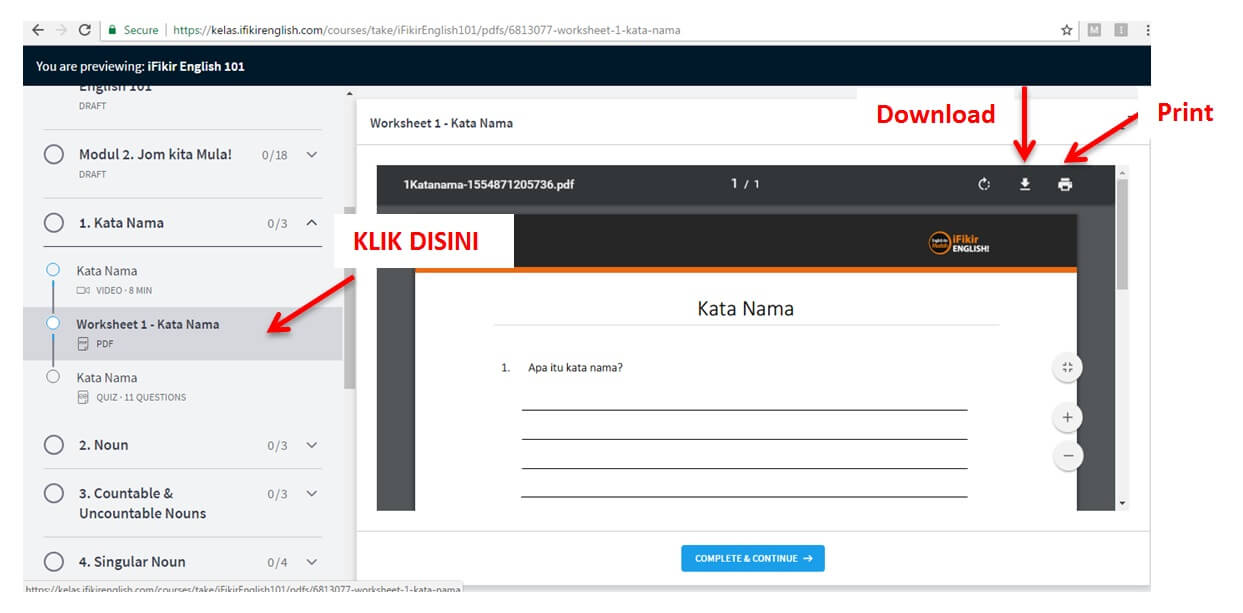1243x613 pixels.
Task: Click the Kata Nama title in the PDF page
Action: click(746, 308)
